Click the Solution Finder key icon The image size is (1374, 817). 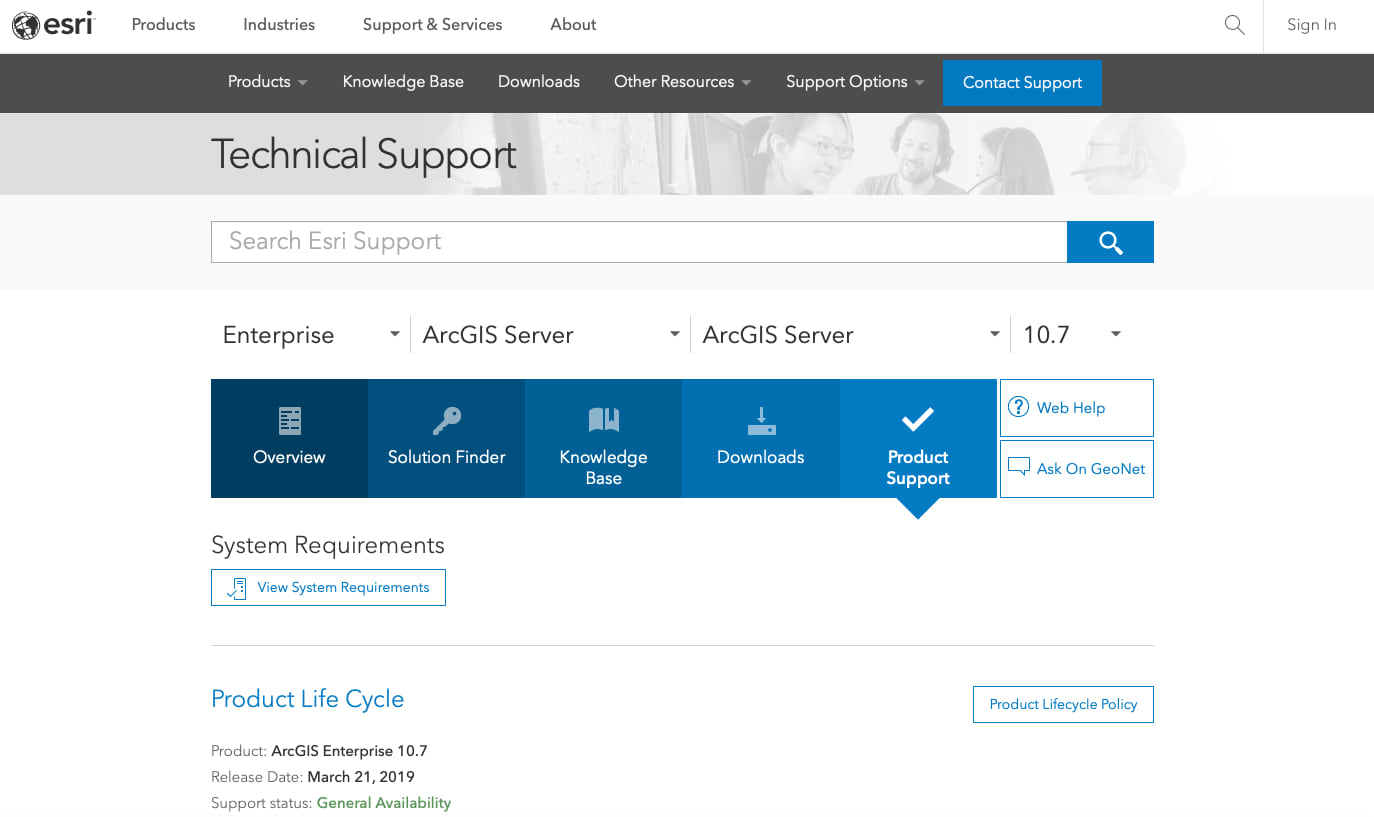(x=446, y=420)
